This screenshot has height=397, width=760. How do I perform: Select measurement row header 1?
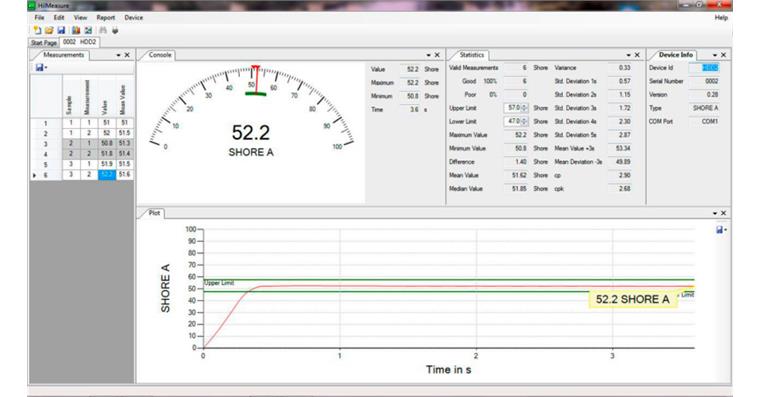[46, 124]
